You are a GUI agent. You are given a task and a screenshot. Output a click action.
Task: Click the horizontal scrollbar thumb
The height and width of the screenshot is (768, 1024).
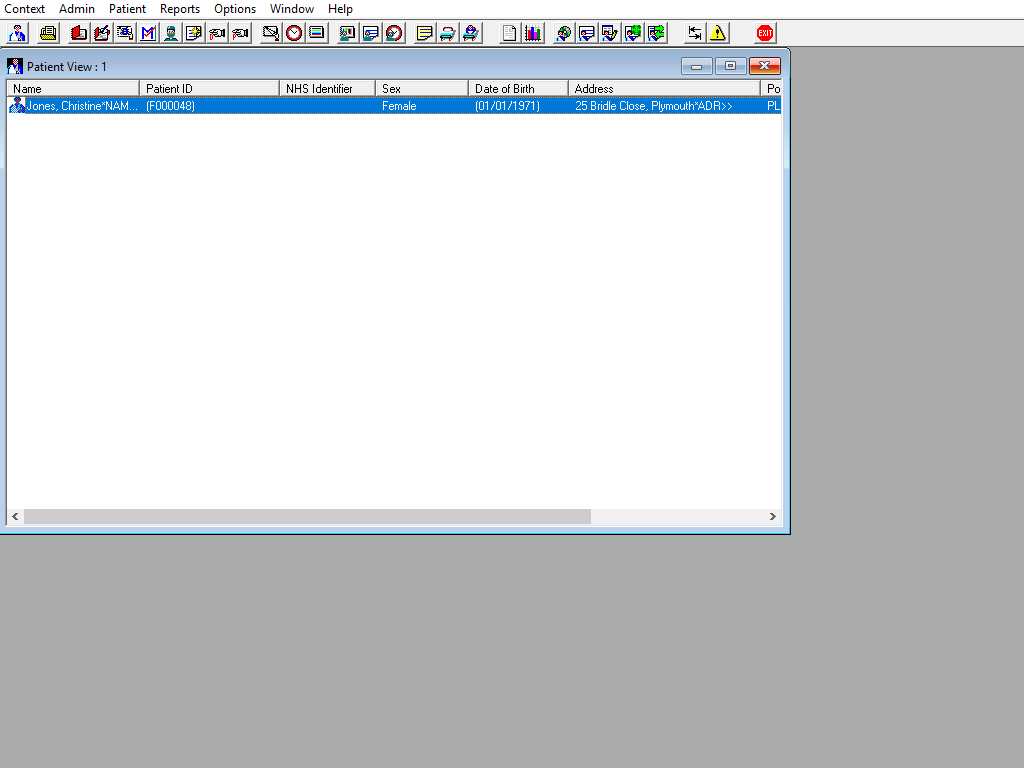(308, 517)
